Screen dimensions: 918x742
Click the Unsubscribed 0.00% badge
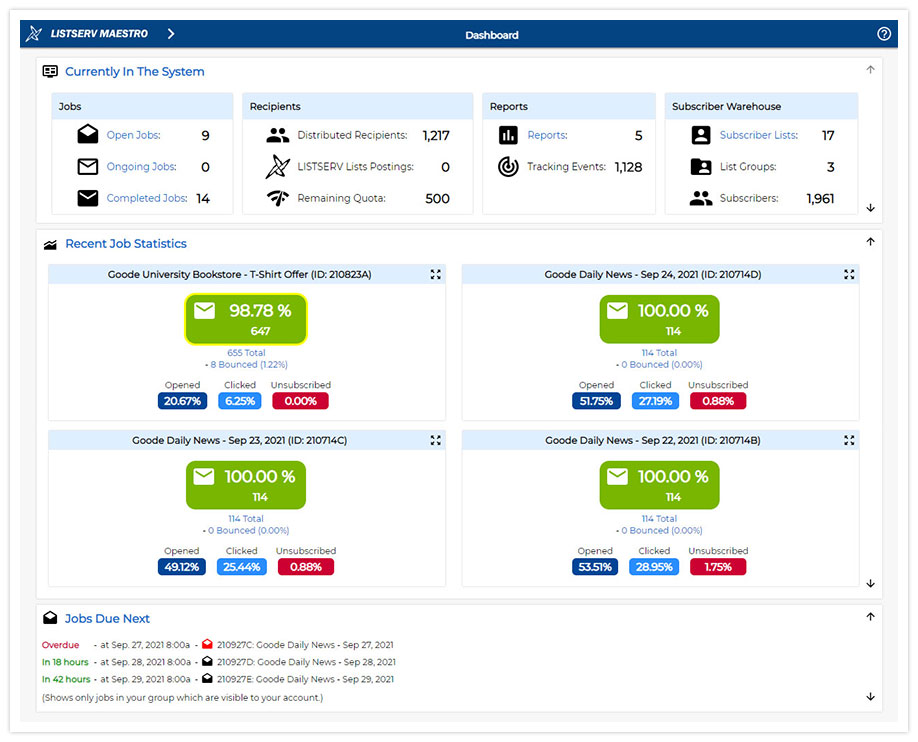(x=300, y=401)
